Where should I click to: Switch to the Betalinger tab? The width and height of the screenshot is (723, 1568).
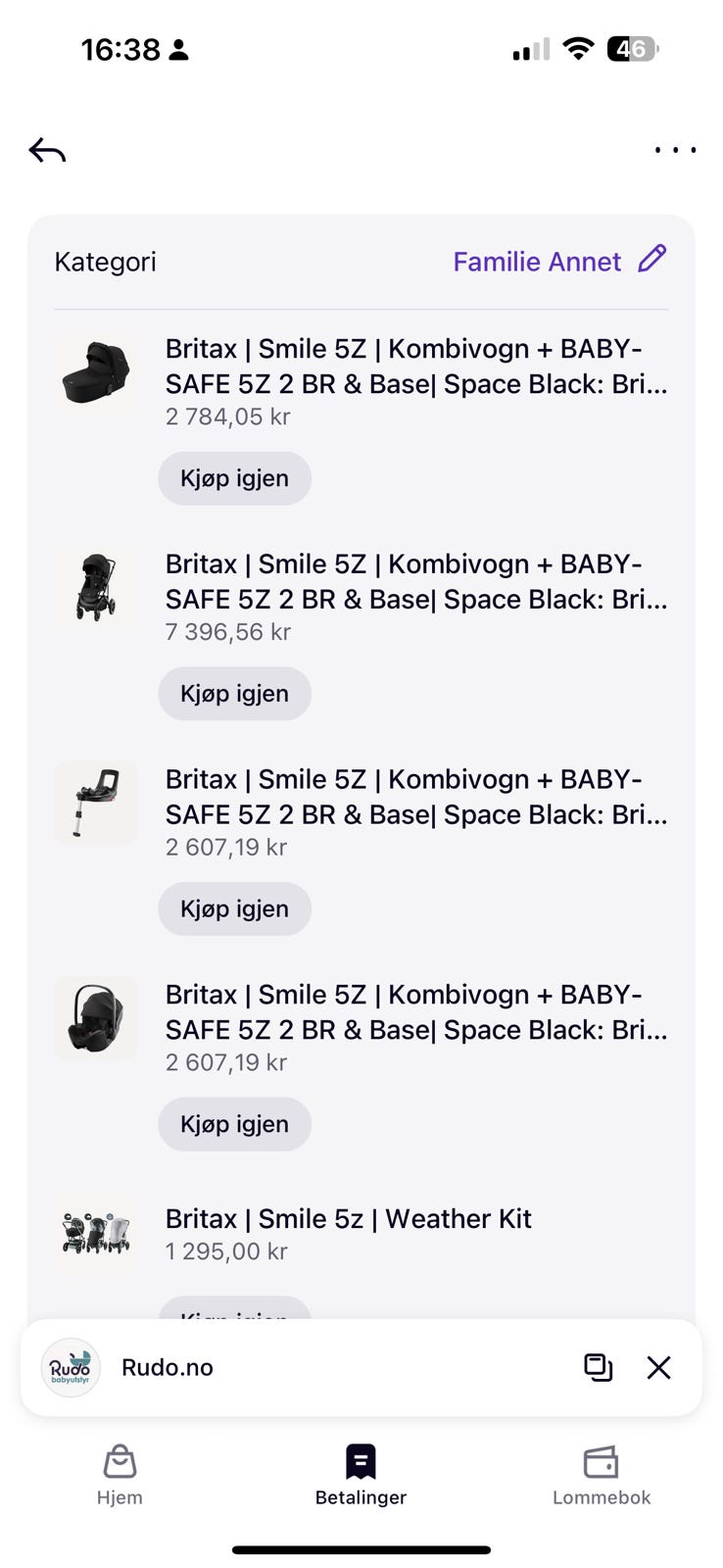[x=361, y=1474]
